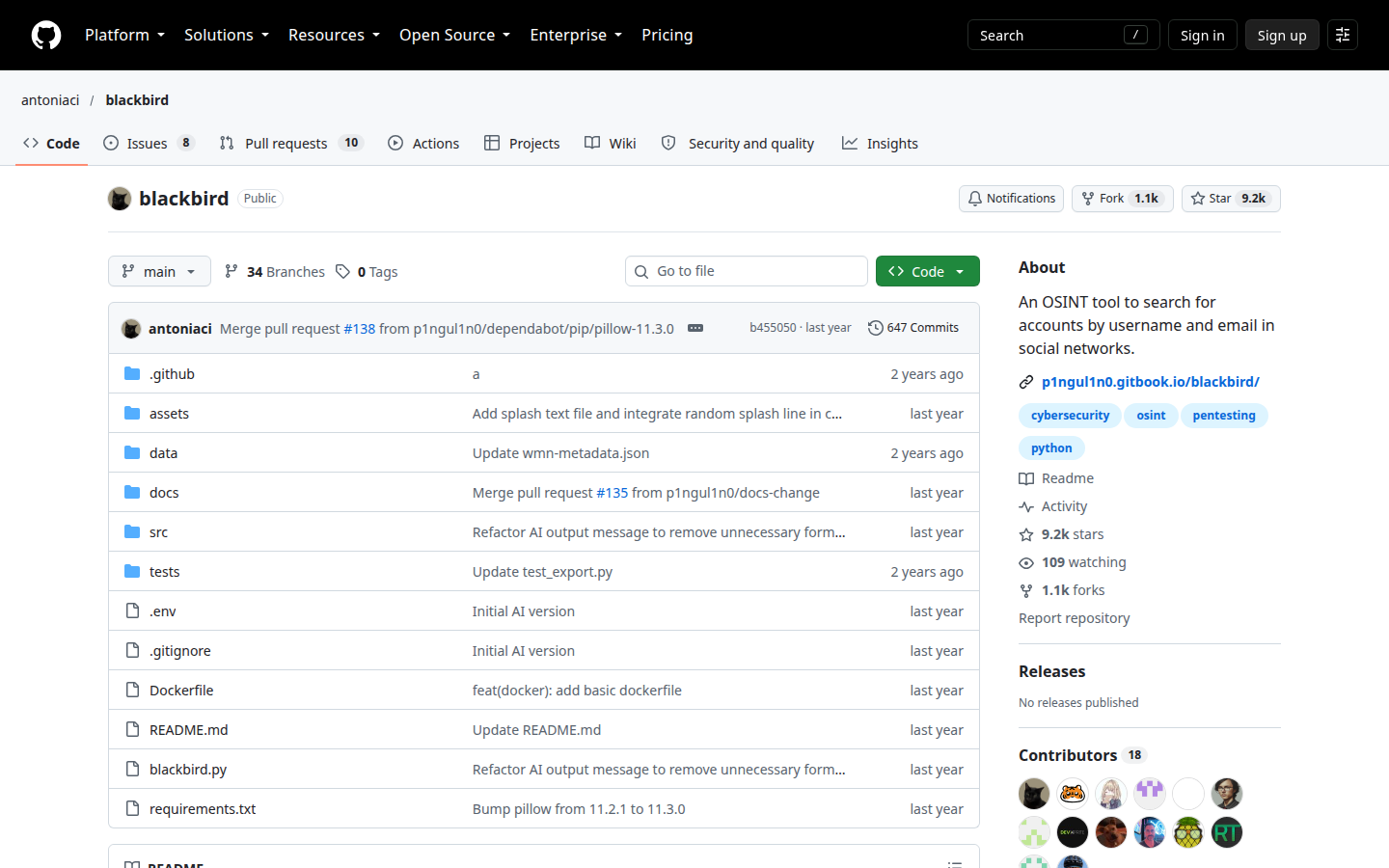The width and height of the screenshot is (1389, 868).
Task: Open the settings icon beside Sign up
Action: (1343, 35)
